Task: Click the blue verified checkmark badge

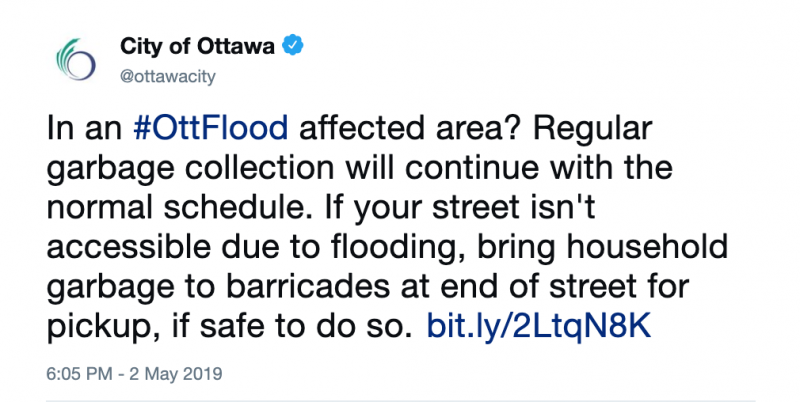Action: point(295,45)
